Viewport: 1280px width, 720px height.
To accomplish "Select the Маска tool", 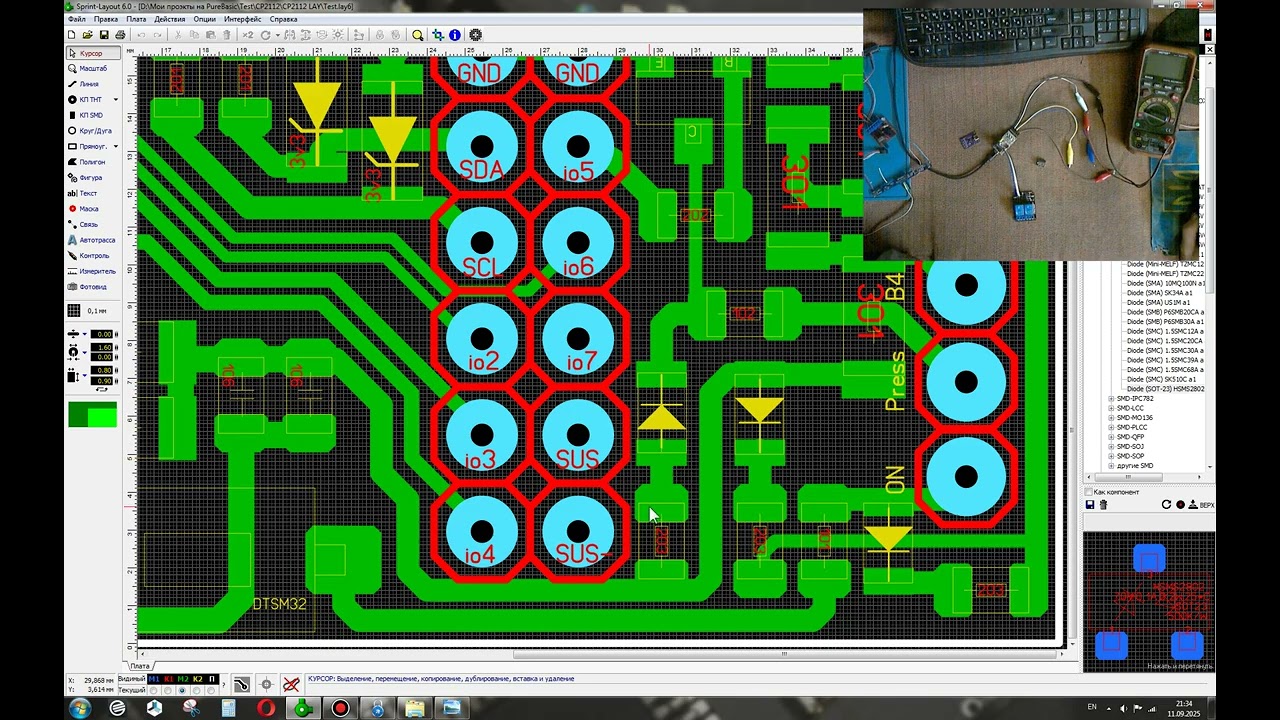I will [94, 209].
